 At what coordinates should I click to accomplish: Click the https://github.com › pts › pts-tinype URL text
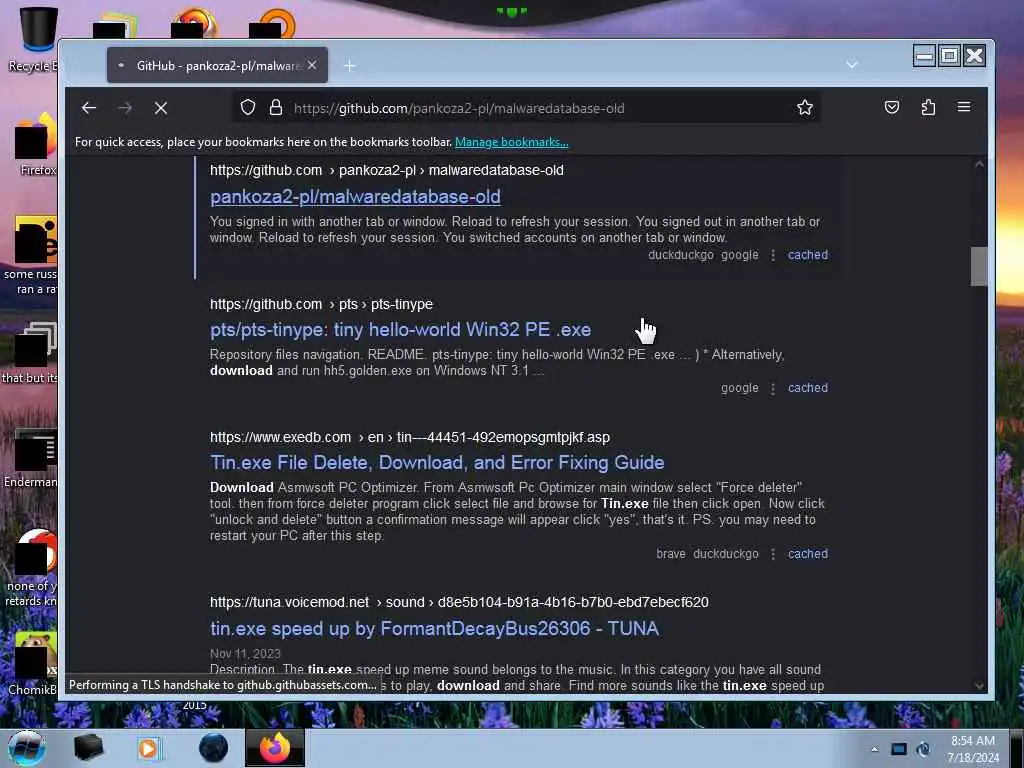(321, 304)
